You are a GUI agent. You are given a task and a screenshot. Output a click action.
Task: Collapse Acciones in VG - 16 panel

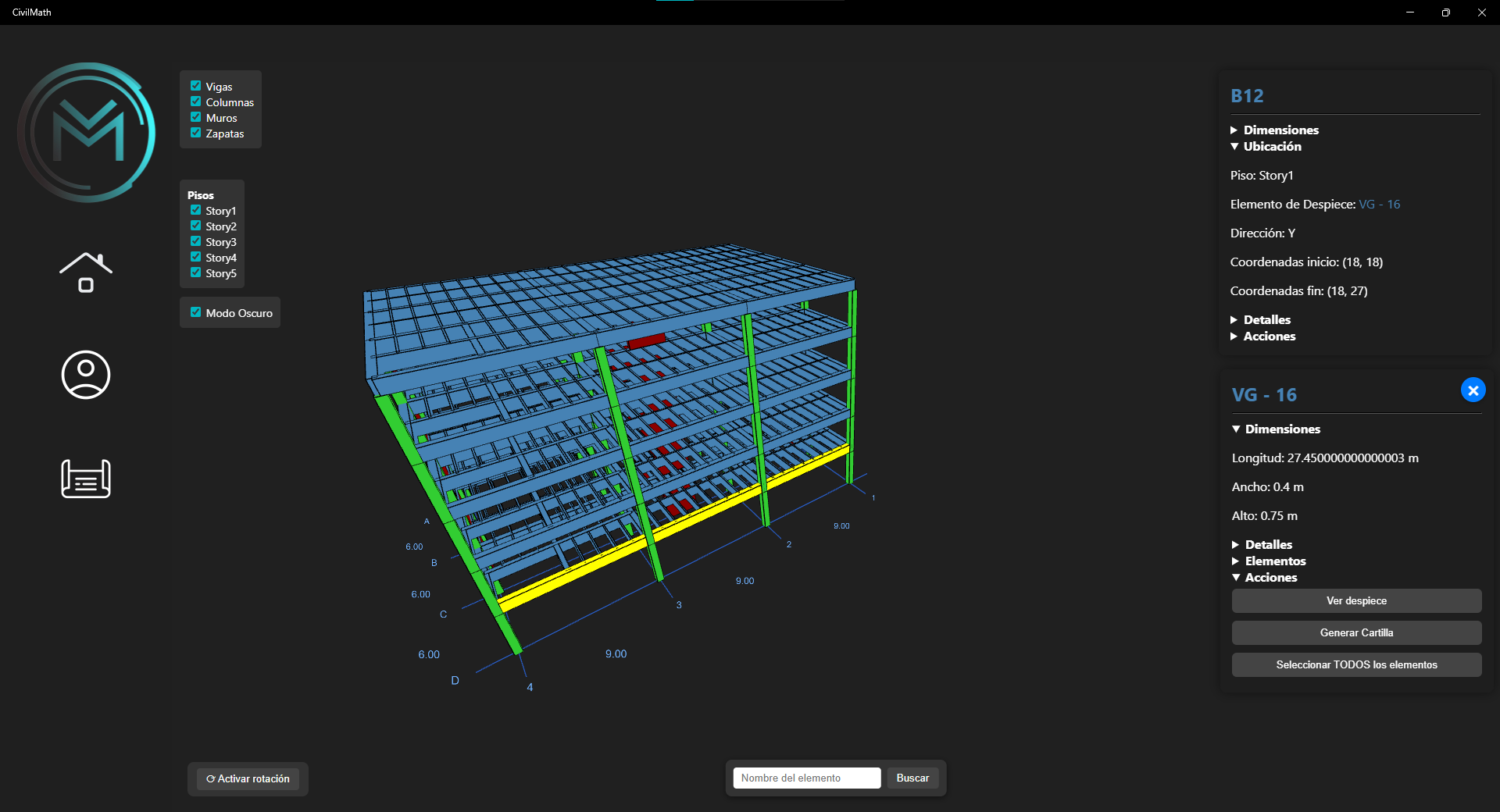point(1264,577)
